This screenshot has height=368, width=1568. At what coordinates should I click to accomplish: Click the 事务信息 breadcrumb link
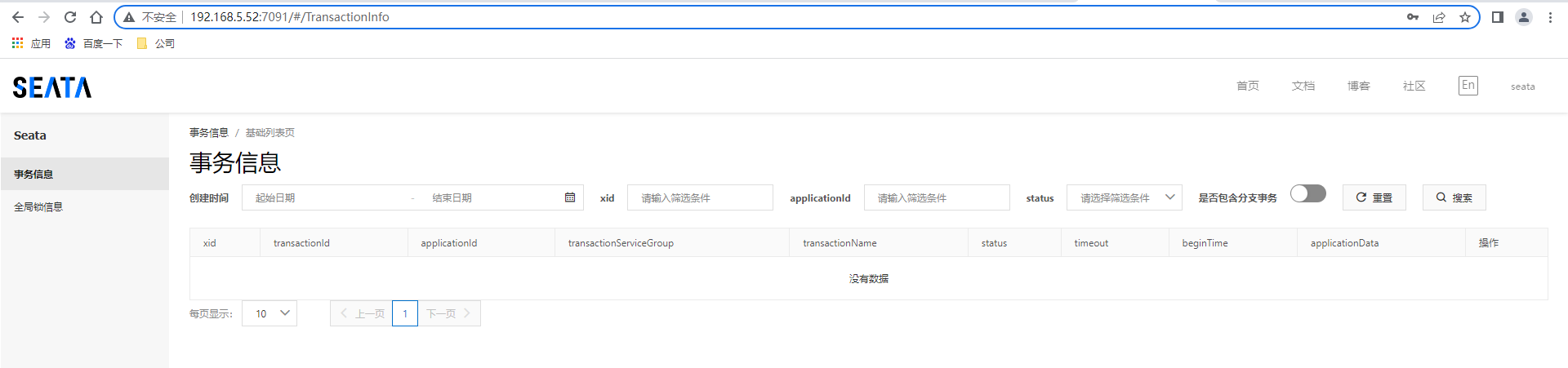coord(209,132)
